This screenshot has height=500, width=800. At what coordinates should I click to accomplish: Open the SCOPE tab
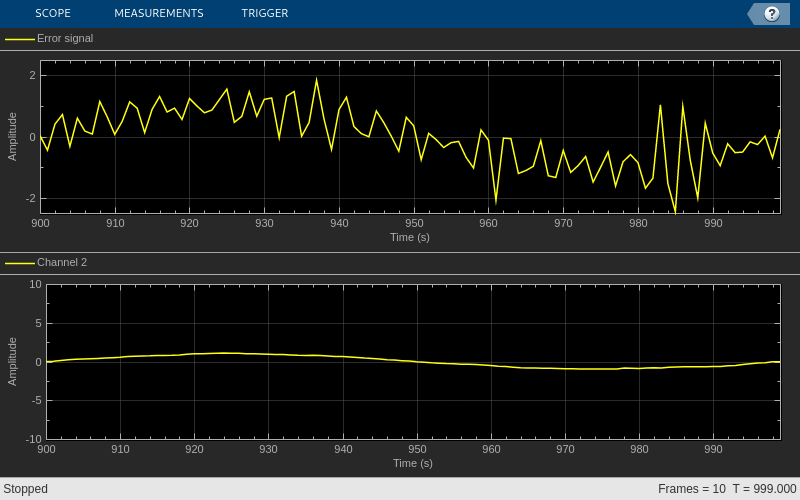click(53, 13)
